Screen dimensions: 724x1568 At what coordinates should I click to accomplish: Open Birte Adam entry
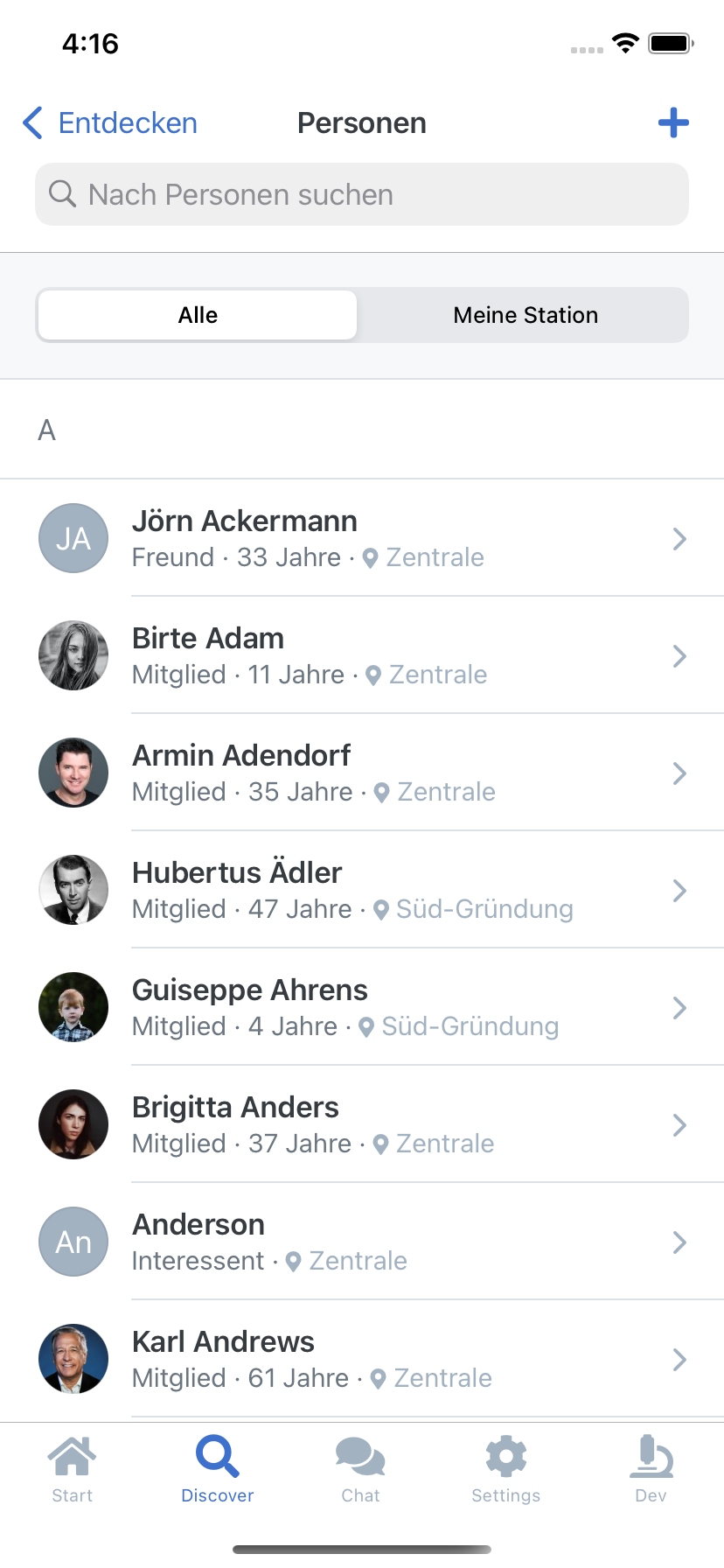click(362, 655)
